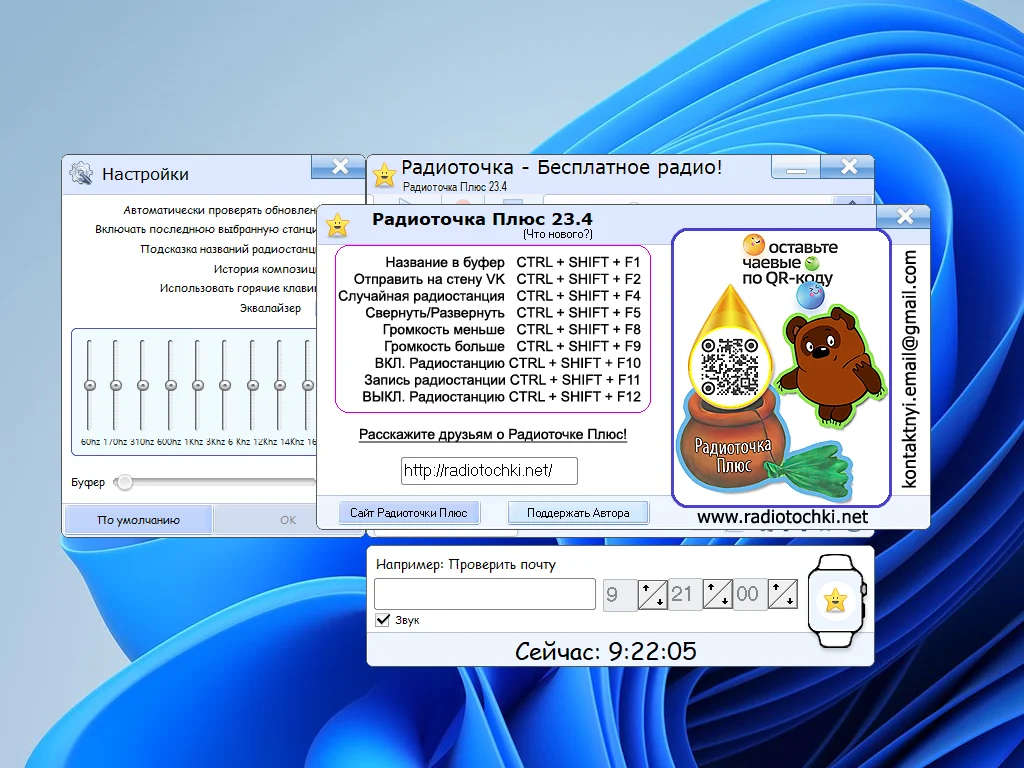The image size is (1024, 768).
Task: Click the minutes up/down stepper next to 21
Action: point(717,594)
